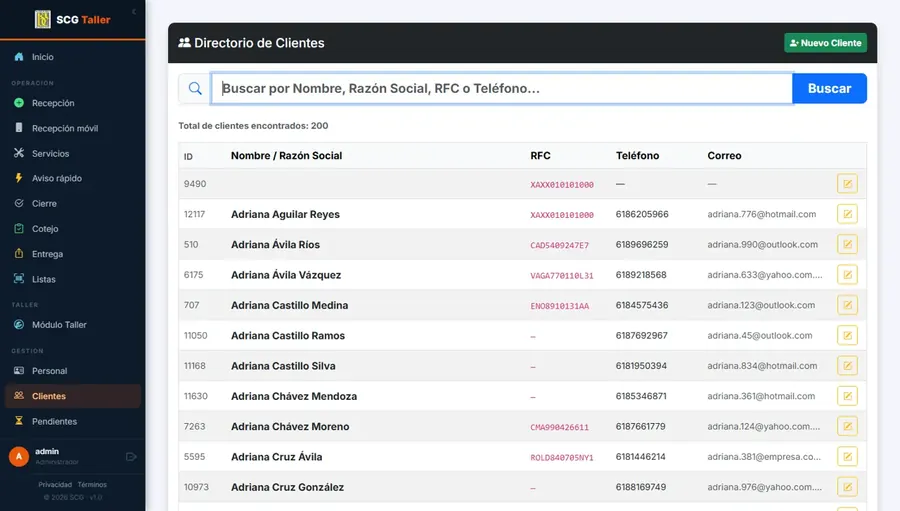Edit Adriana Aguilar Reyes record

click(847, 214)
